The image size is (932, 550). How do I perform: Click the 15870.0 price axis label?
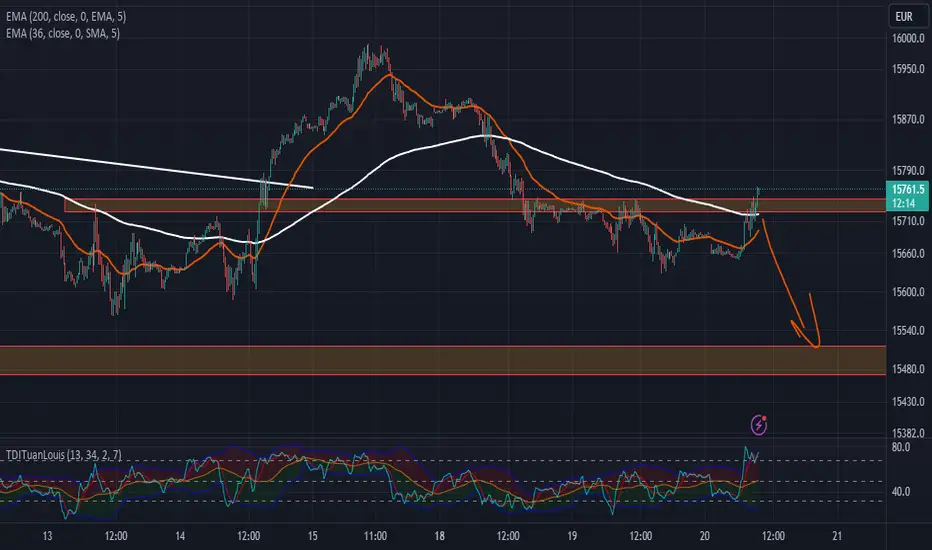click(908, 120)
